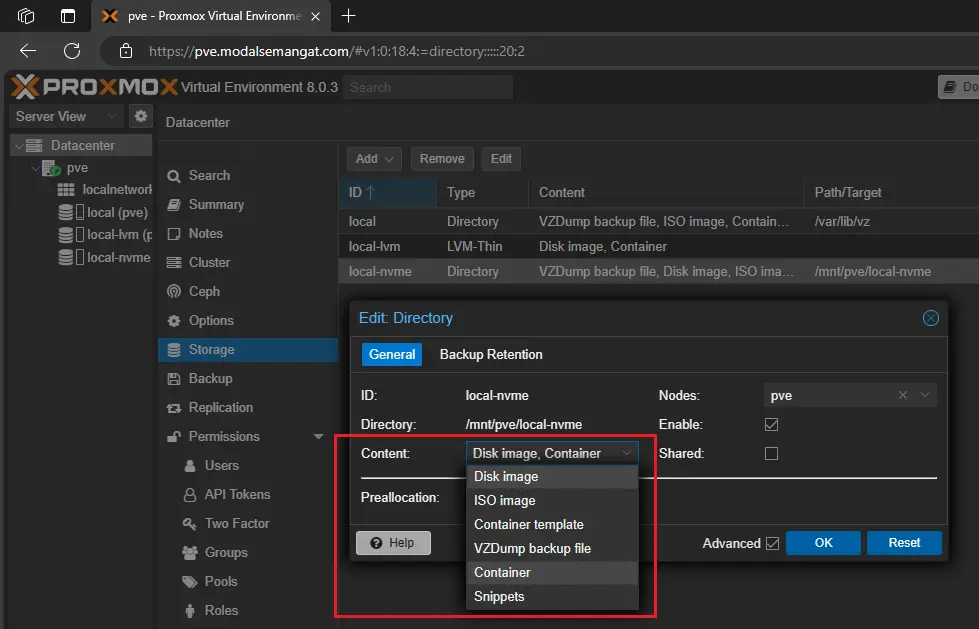Open the Server View settings gear
The width and height of the screenshot is (979, 629).
coord(141,116)
